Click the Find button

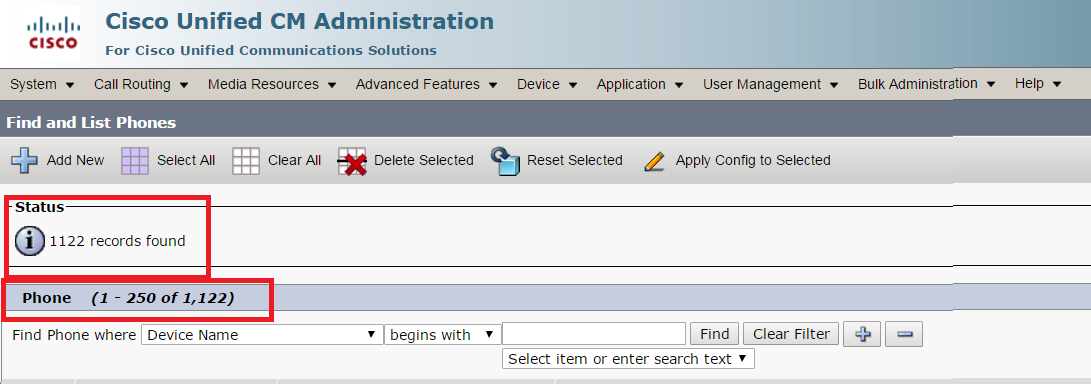tap(715, 335)
